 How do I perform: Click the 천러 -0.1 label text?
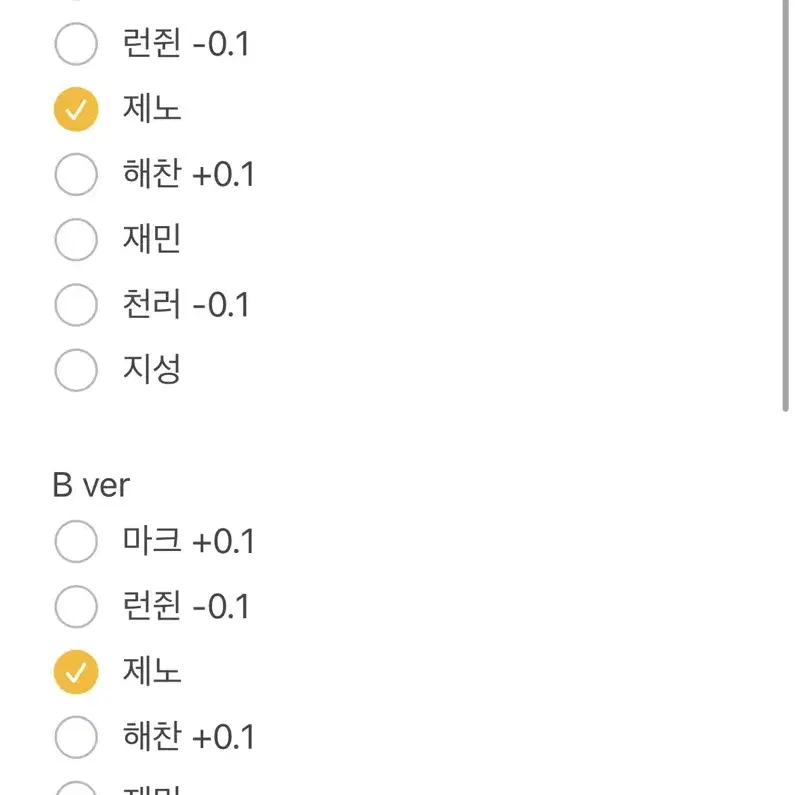(x=186, y=304)
